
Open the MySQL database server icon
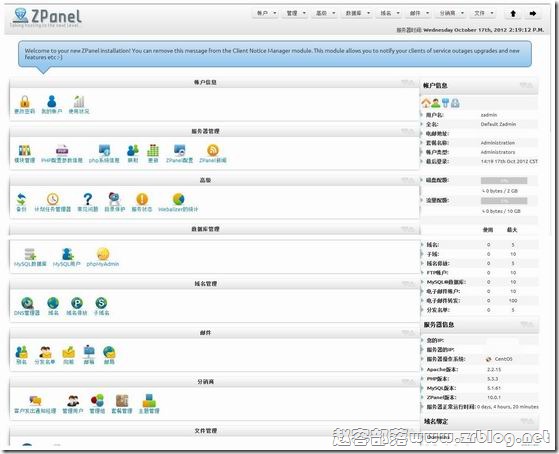30,254
